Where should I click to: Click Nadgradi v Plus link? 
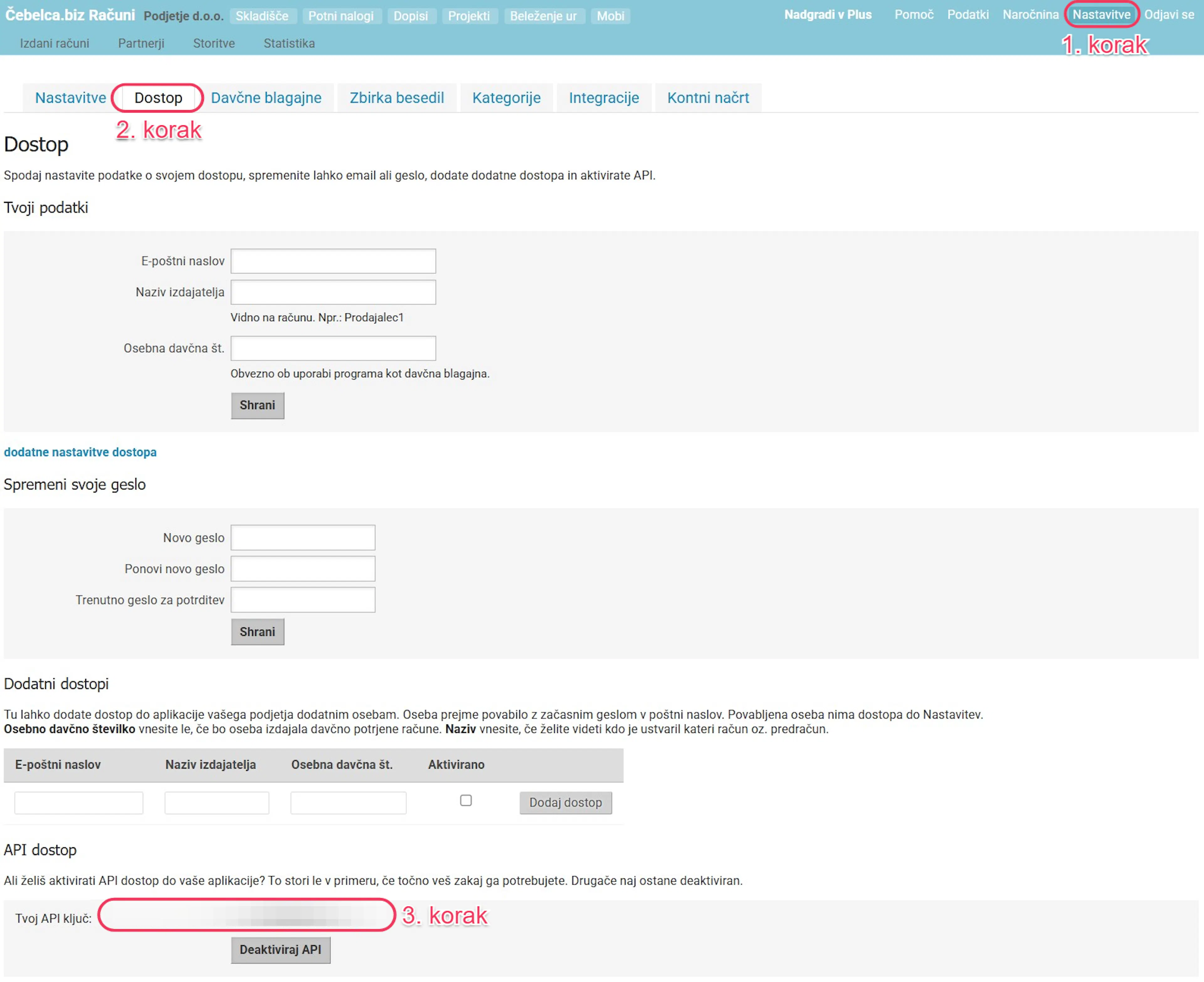tap(827, 15)
